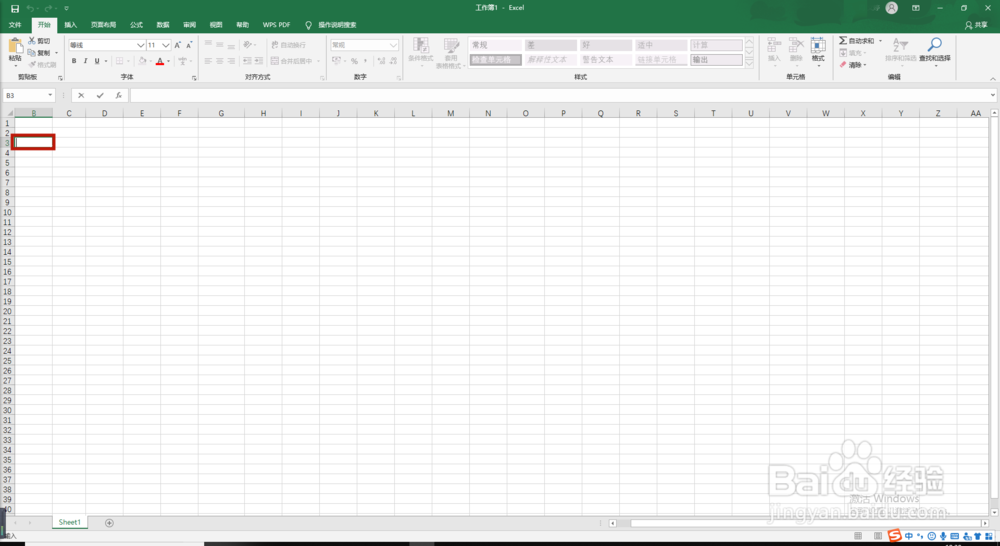Open 查找和选择 magnifier menu
Image resolution: width=1000 pixels, height=546 pixels.
[x=934, y=50]
